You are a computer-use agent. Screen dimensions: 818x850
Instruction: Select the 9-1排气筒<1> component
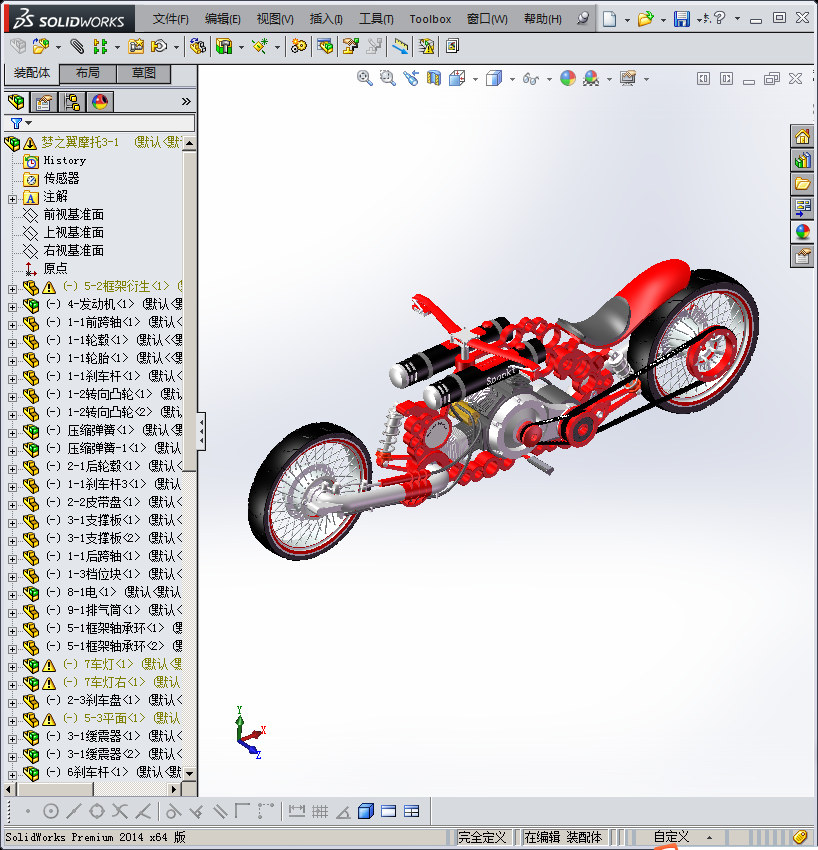click(x=104, y=610)
